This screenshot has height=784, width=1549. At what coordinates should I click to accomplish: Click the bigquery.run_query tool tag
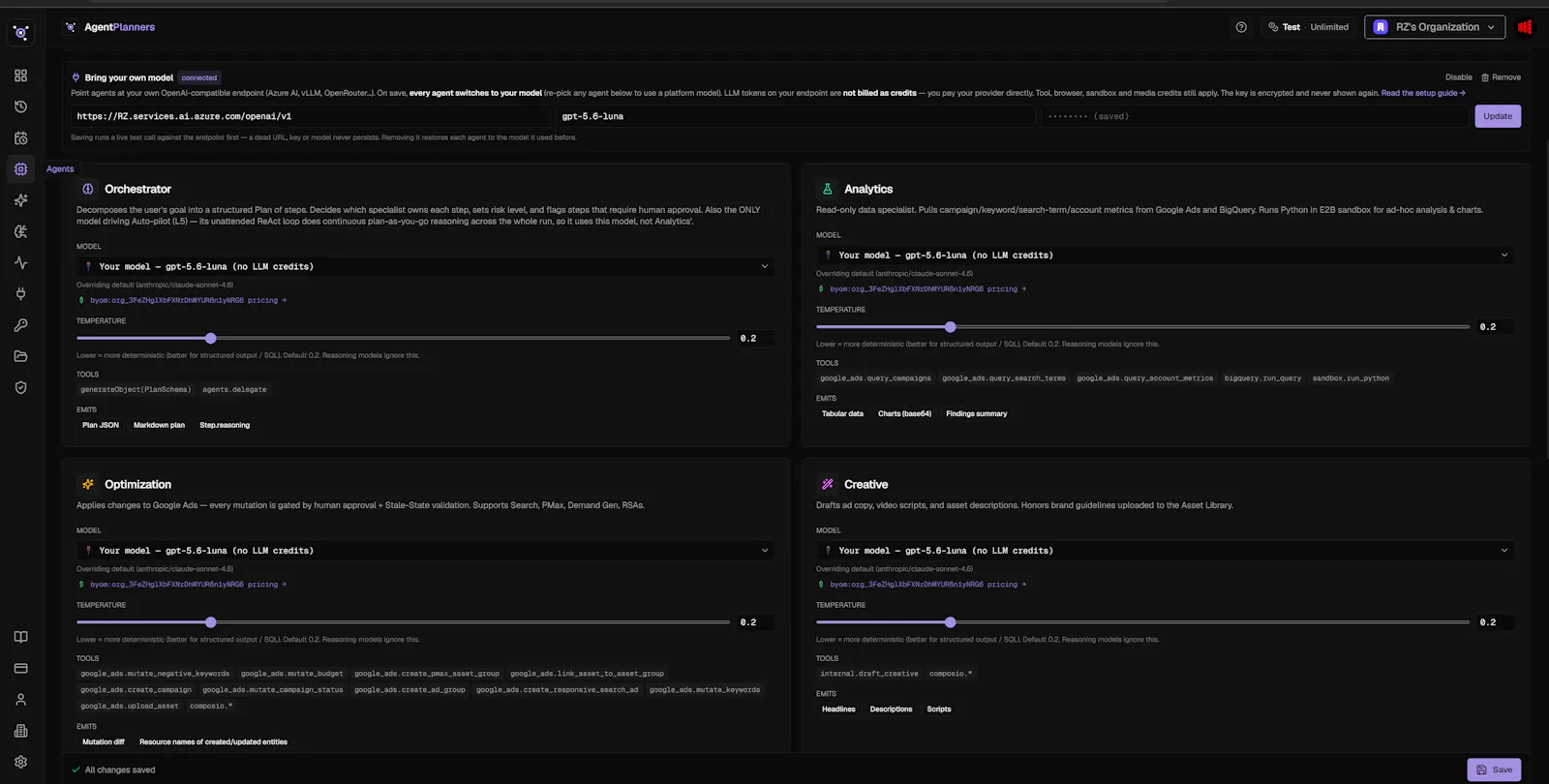click(x=1262, y=378)
